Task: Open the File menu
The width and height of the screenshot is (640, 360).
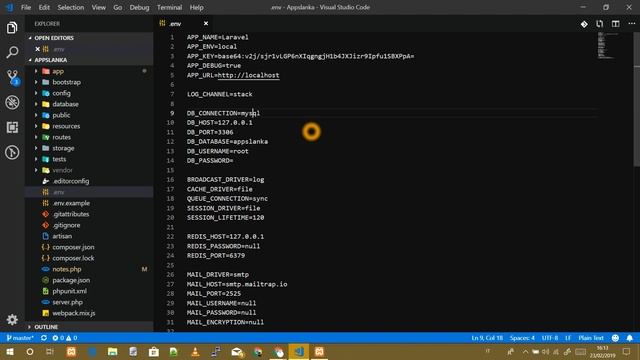Action: pyautogui.click(x=26, y=7)
